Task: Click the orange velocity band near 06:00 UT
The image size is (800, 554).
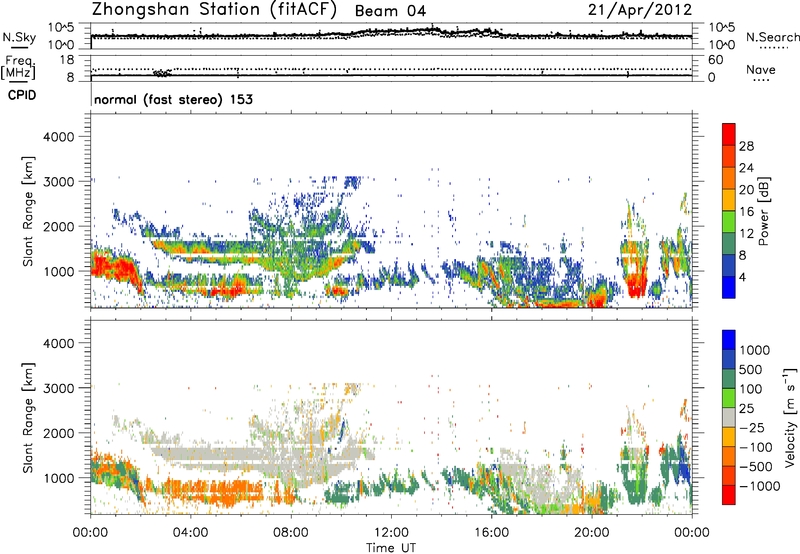Action: [x=230, y=491]
